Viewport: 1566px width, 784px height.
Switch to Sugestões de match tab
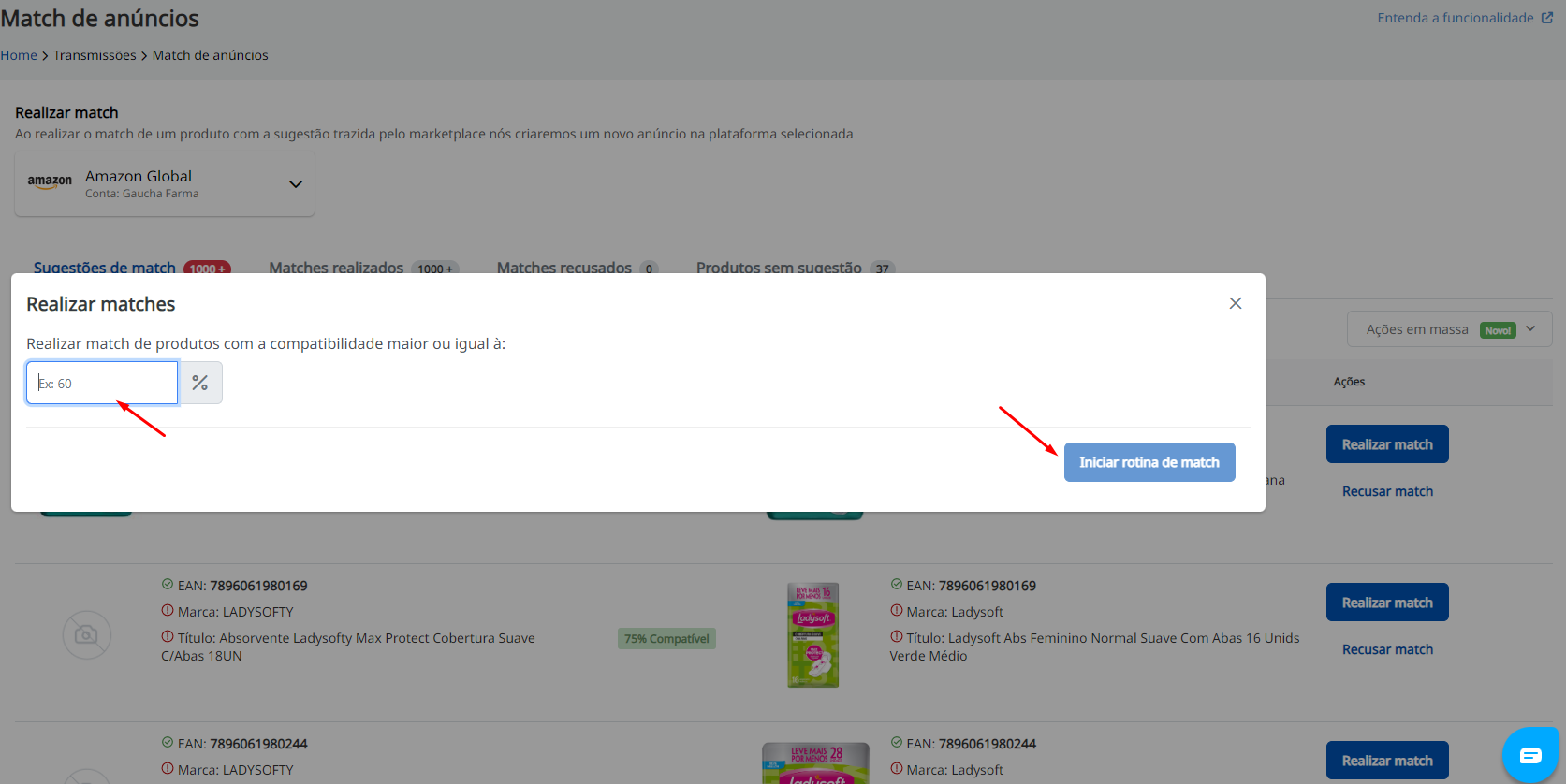point(105,268)
